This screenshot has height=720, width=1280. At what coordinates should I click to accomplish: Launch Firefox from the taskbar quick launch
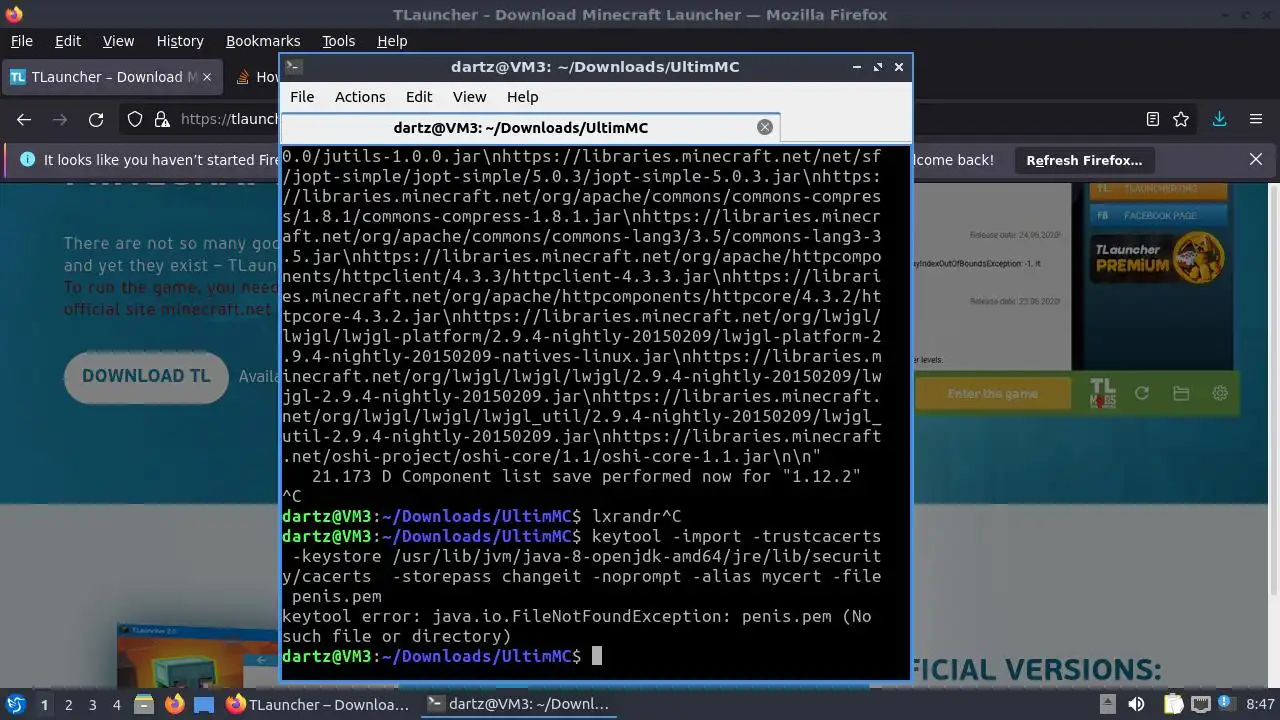coord(174,704)
